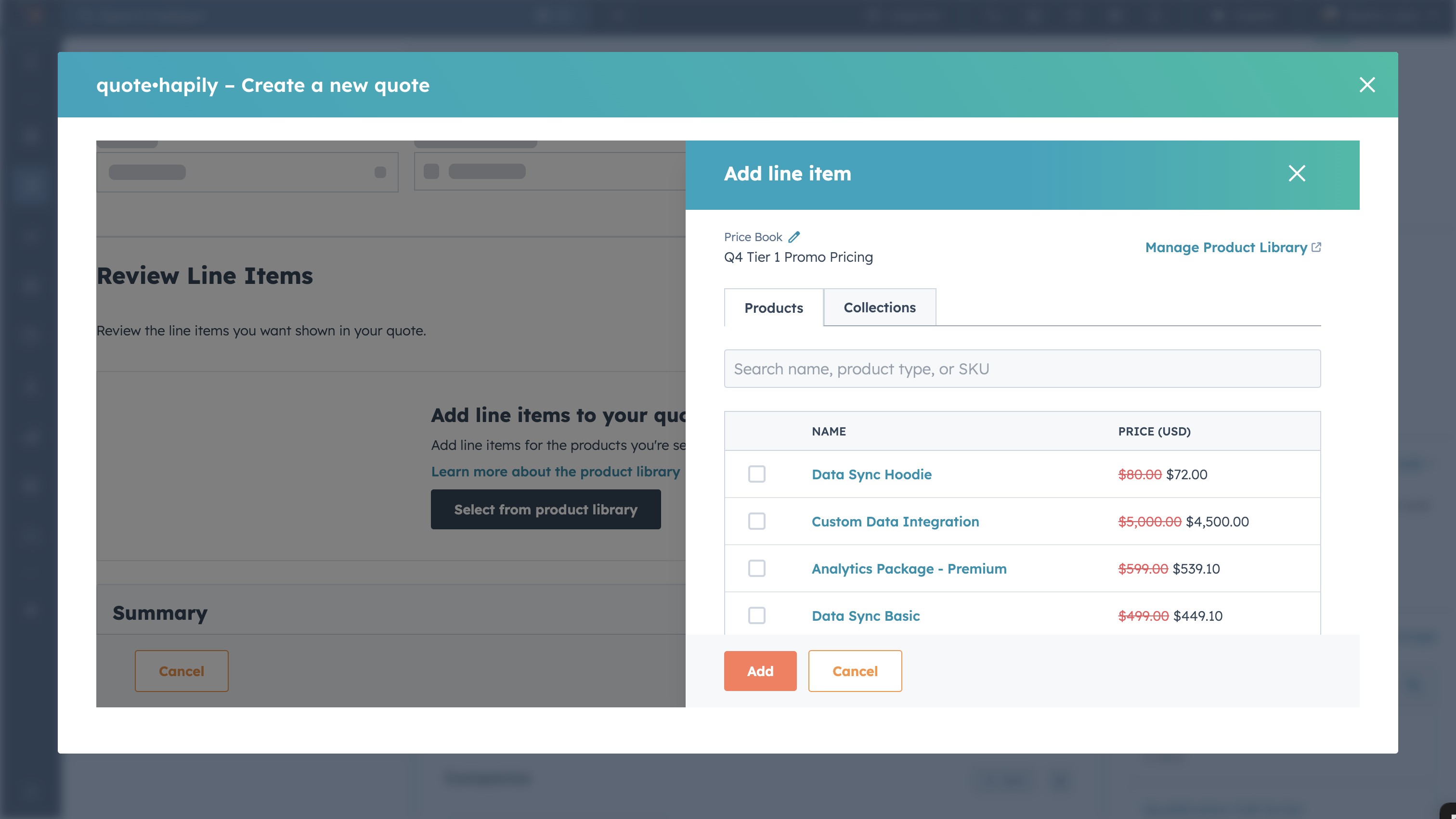Select Data Sync Basic product item
The width and height of the screenshot is (1456, 819).
[757, 615]
